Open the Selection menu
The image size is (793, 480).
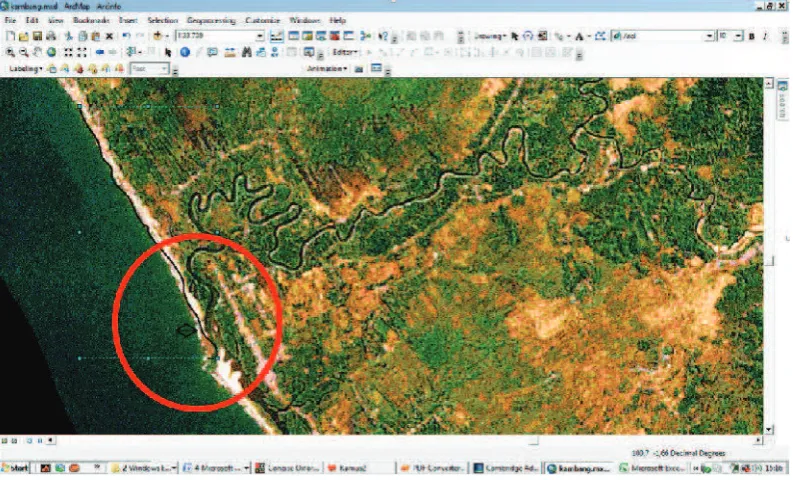162,21
